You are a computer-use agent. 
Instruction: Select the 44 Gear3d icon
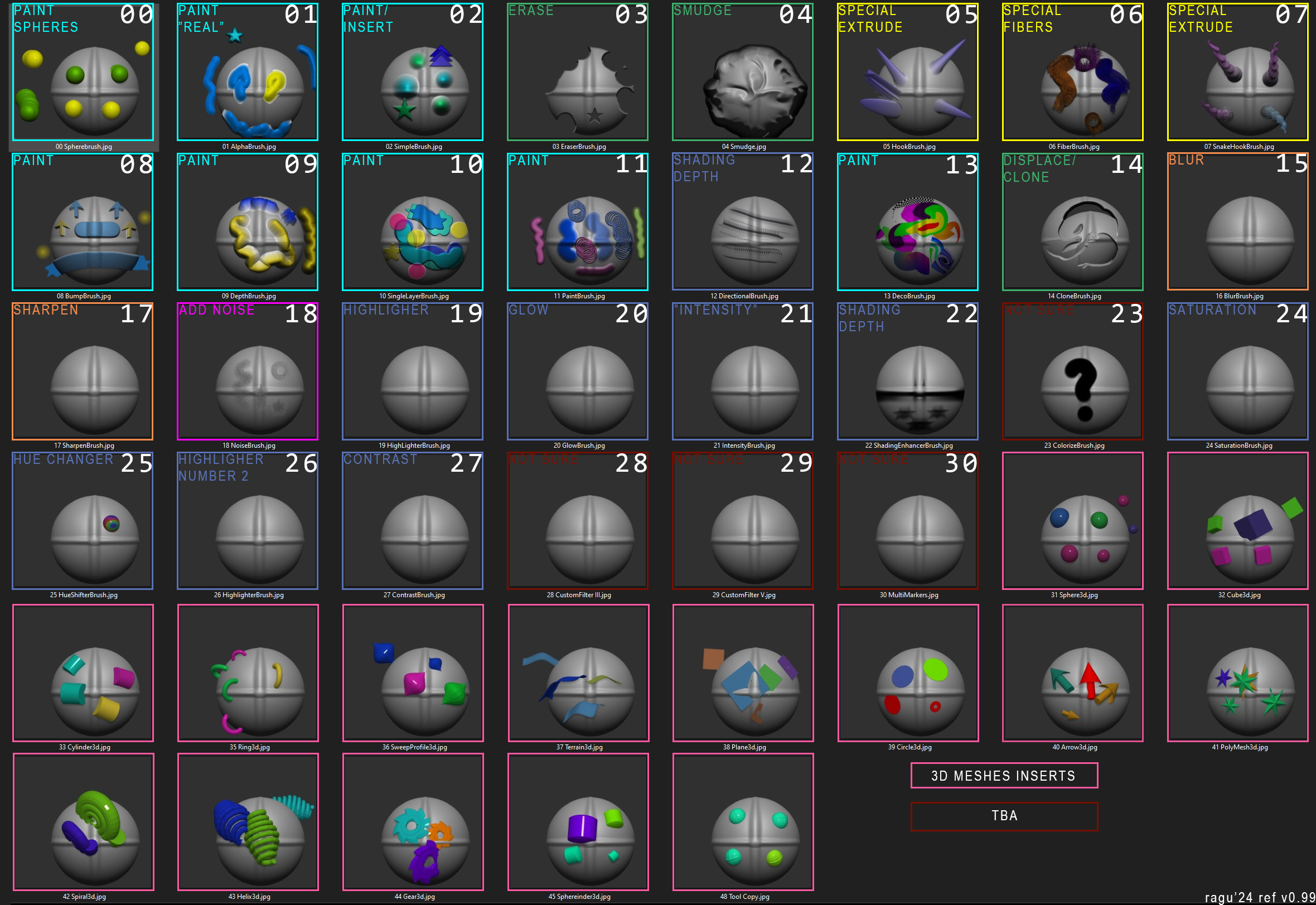coord(413,822)
